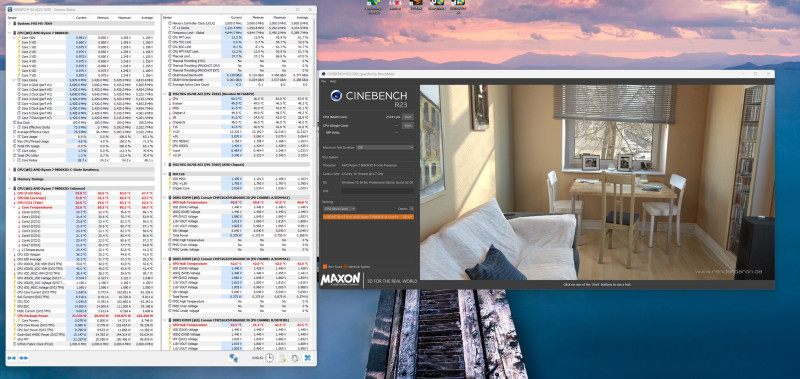Collapse the Core Temperatures subtree
Image resolution: width=800 pixels, height=379 pixels.
14,208
